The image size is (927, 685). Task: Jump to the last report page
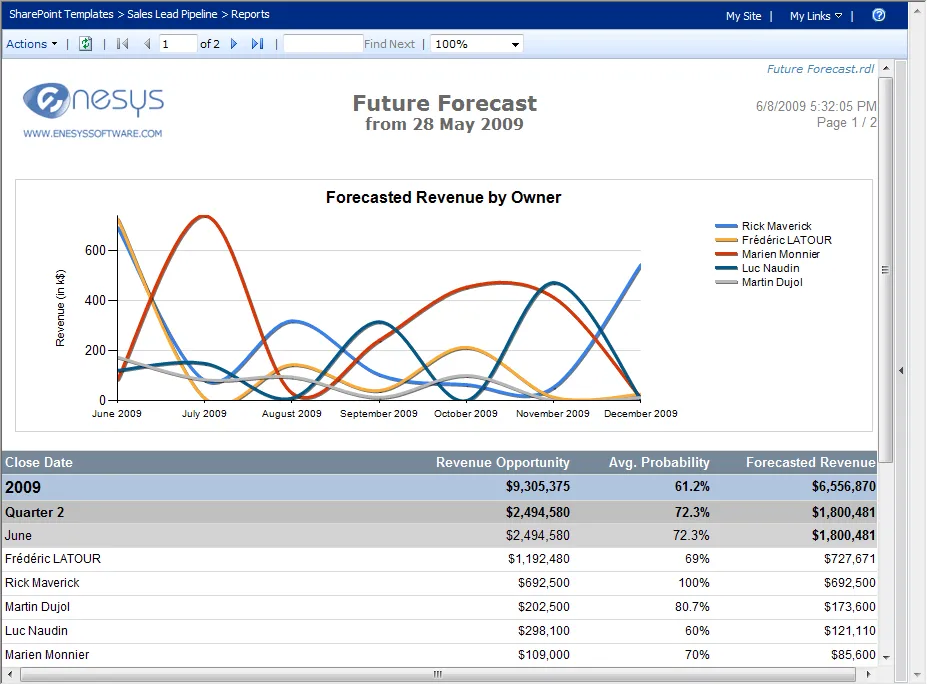[257, 44]
